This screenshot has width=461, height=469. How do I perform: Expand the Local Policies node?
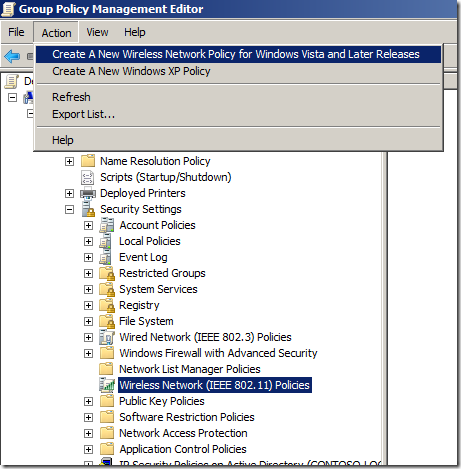(x=88, y=241)
